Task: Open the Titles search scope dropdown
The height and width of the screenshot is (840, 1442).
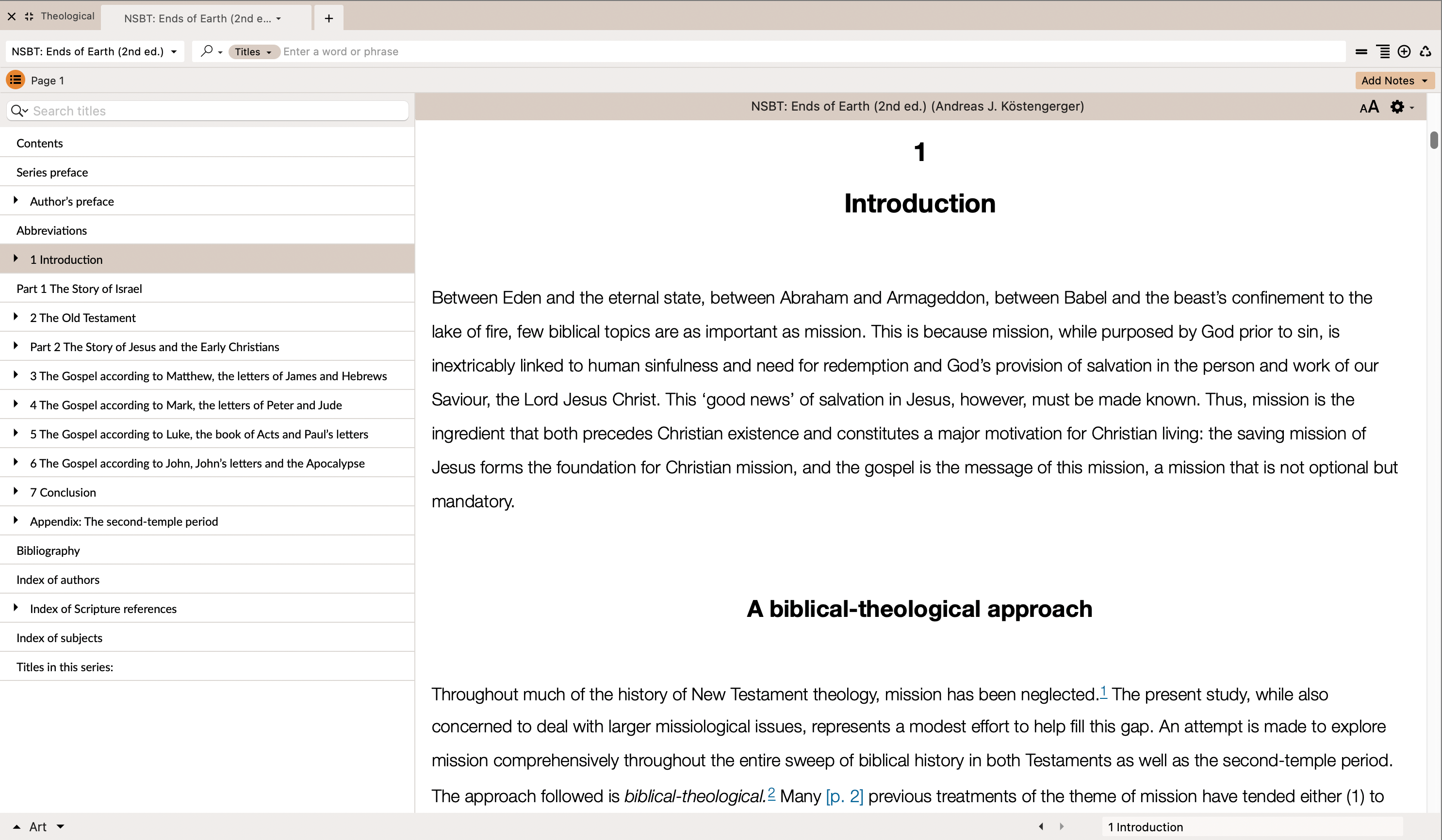Action: pyautogui.click(x=253, y=51)
